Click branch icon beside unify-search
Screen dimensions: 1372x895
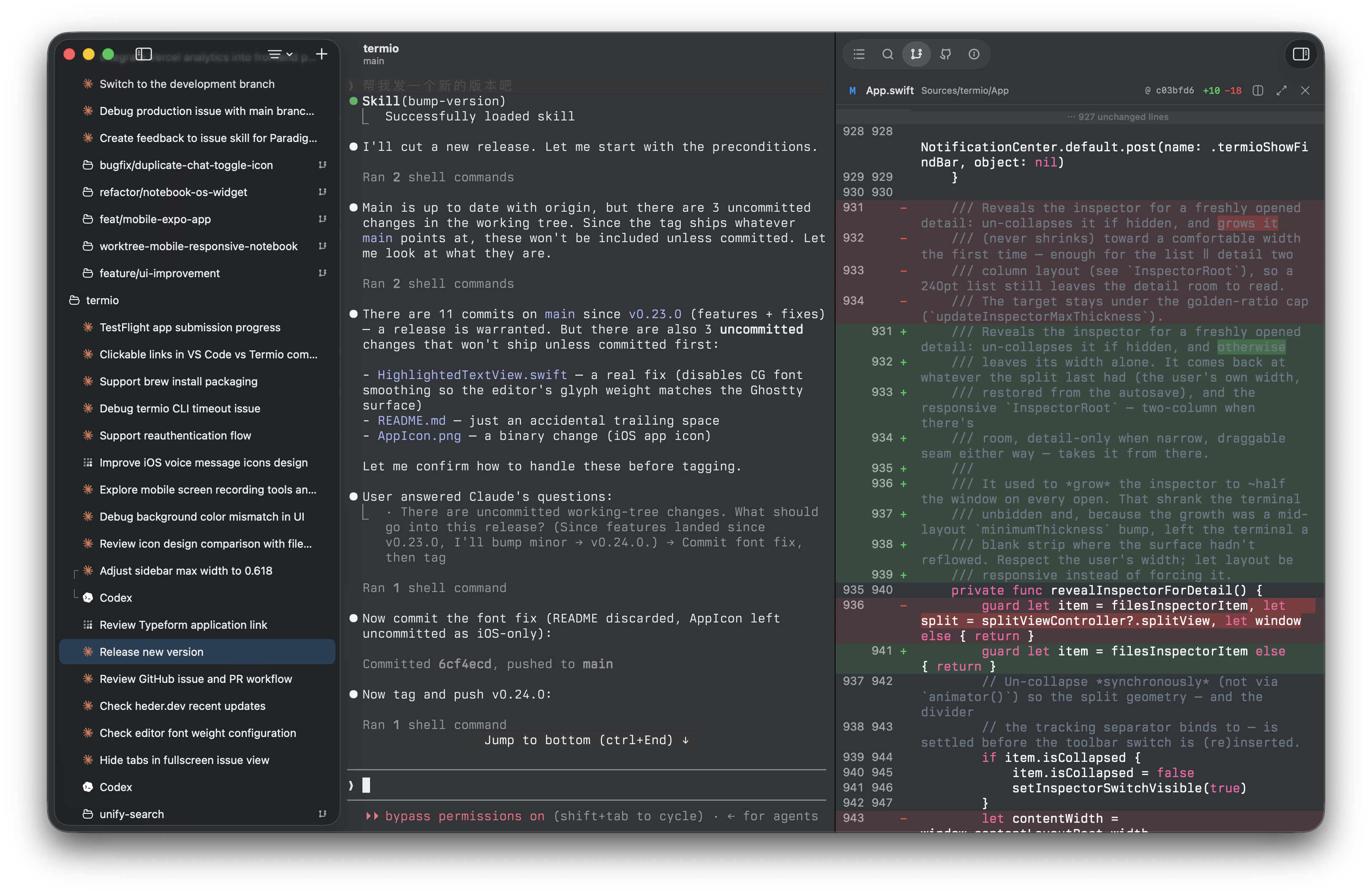point(322,814)
